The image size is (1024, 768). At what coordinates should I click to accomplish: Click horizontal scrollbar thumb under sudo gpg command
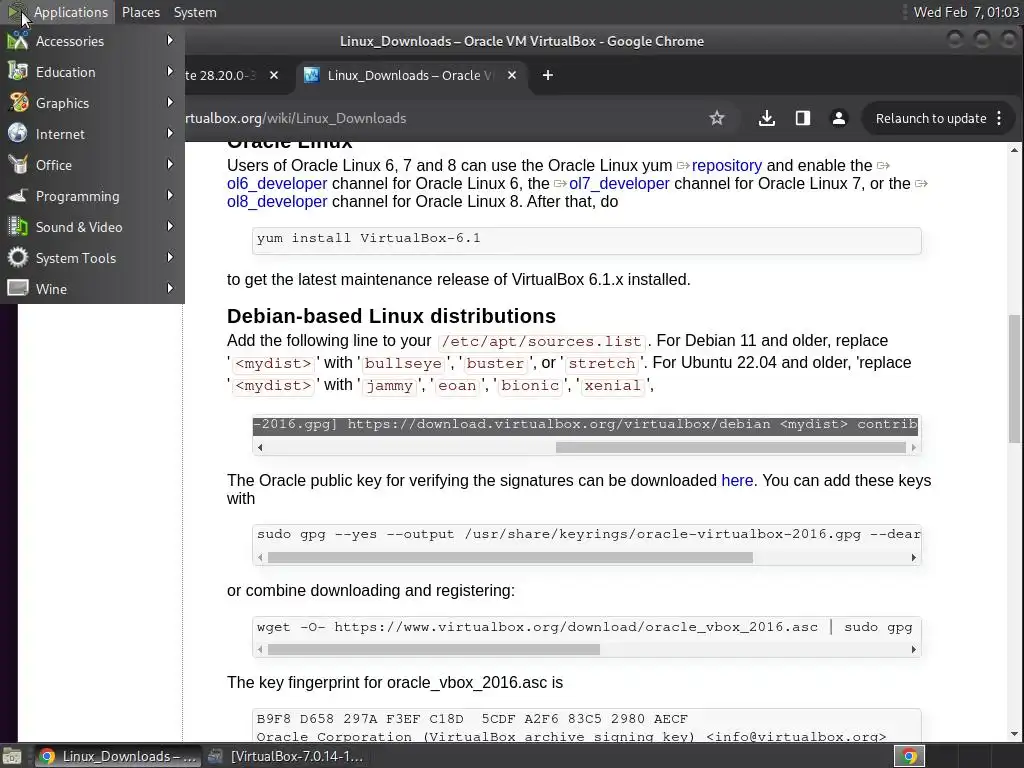[x=510, y=558]
